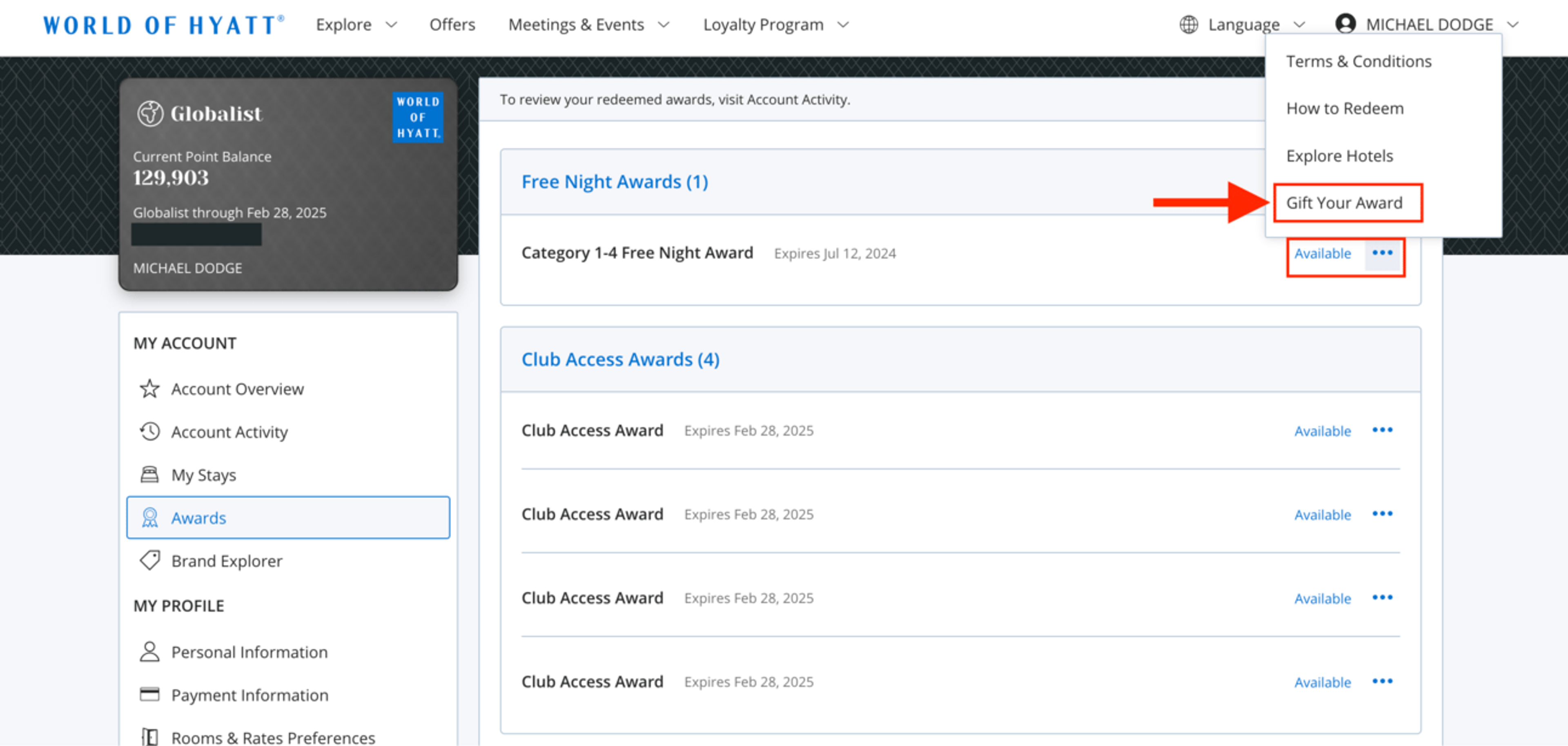The width and height of the screenshot is (1568, 746).
Task: Click Available on first Club Access Award
Action: pyautogui.click(x=1322, y=431)
